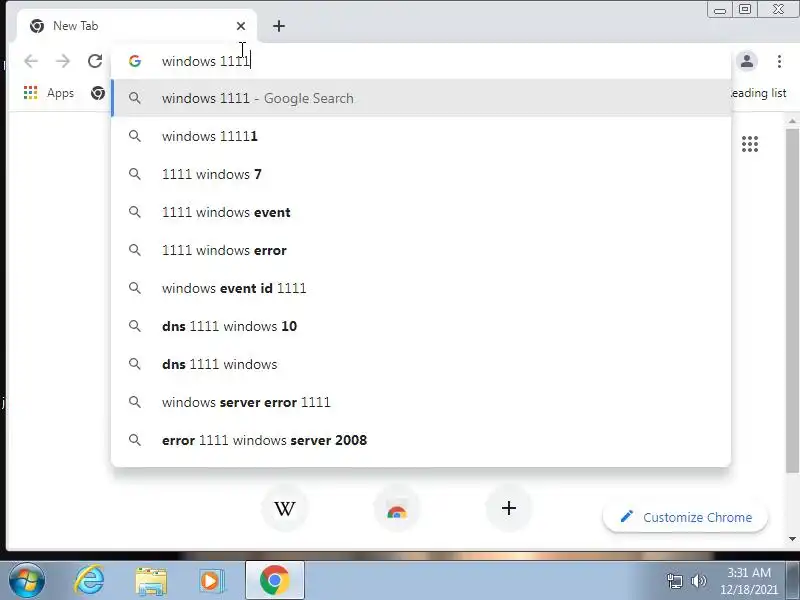Launch Internet Explorer from taskbar
The width and height of the screenshot is (800, 600).
pos(89,581)
